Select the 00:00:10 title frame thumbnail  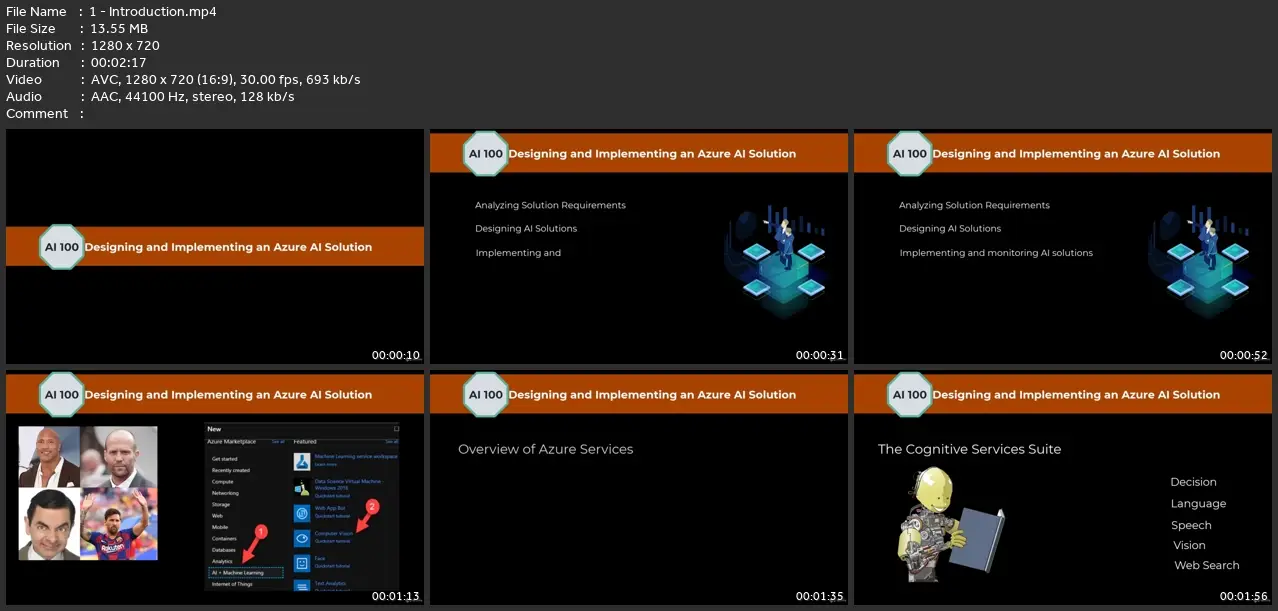pos(215,246)
